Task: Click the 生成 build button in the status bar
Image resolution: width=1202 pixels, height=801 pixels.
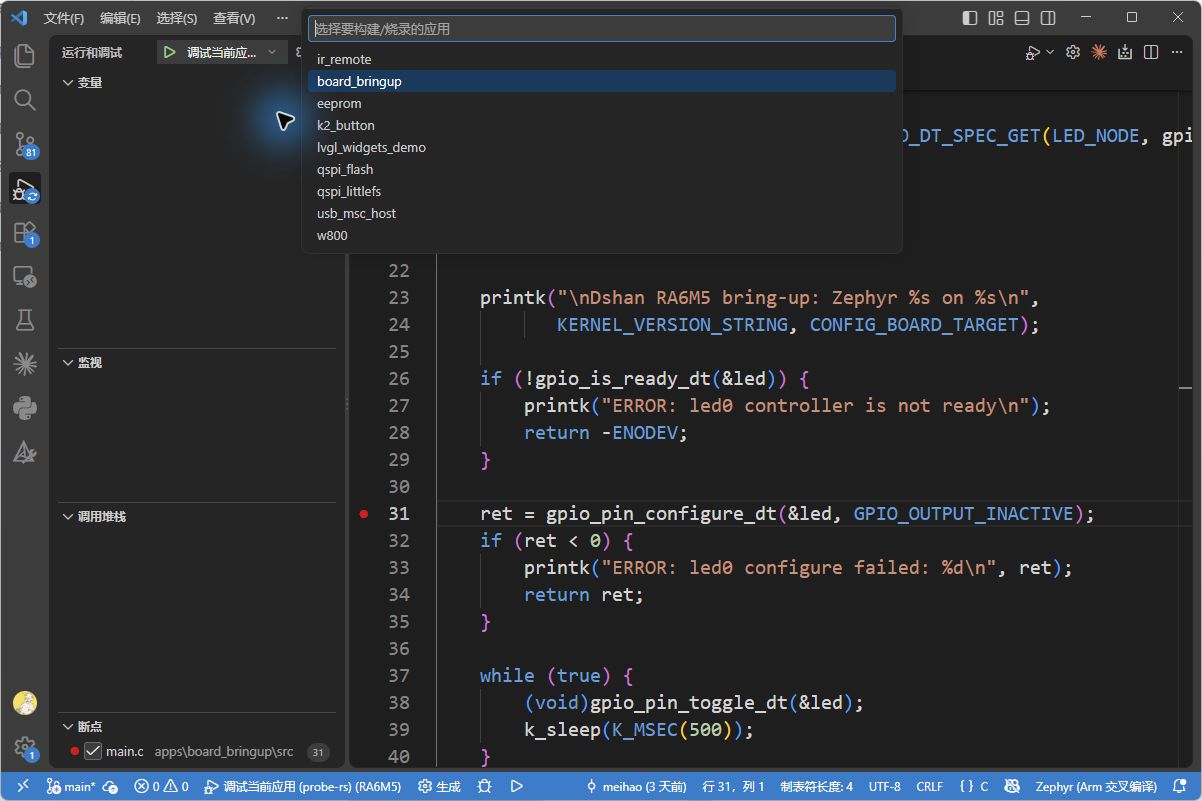Action: (439, 787)
